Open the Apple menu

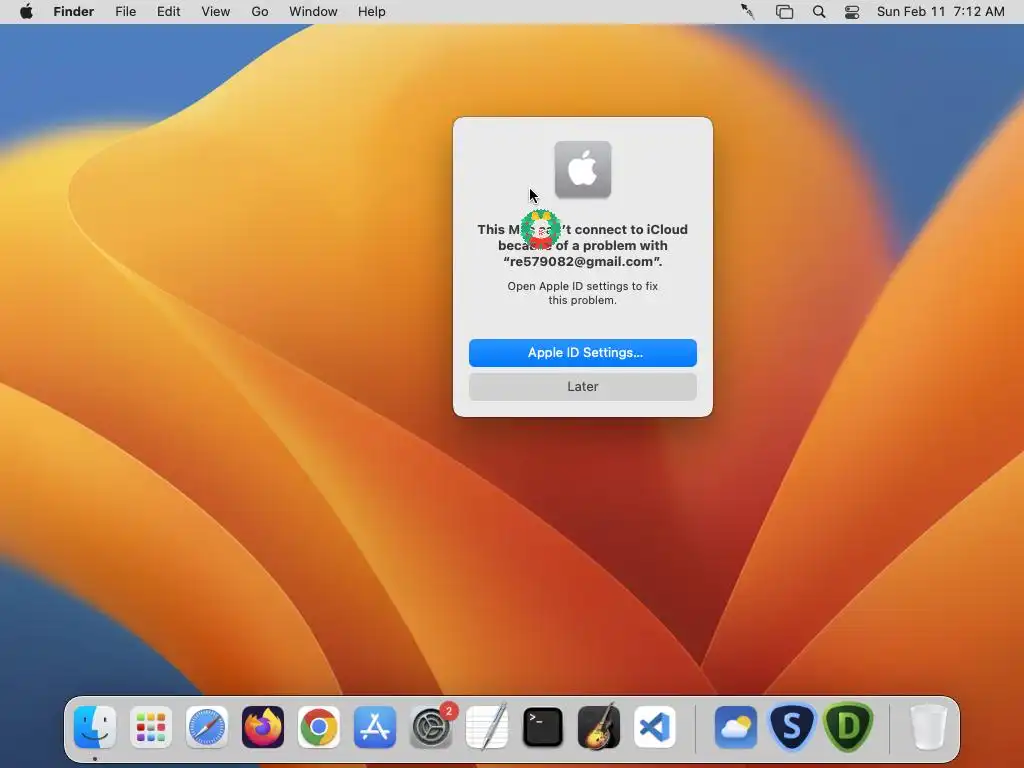pos(26,12)
